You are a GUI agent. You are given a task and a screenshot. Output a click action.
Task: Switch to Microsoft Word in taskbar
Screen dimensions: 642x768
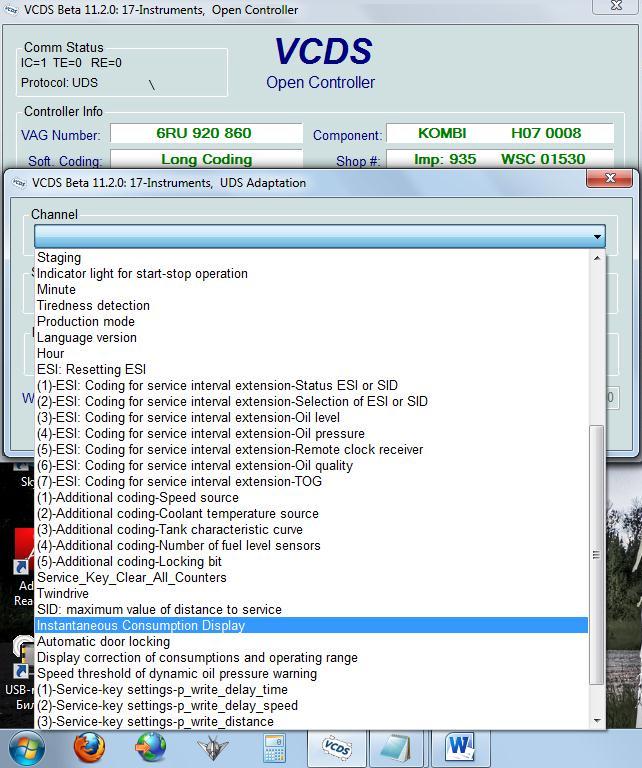pos(459,747)
